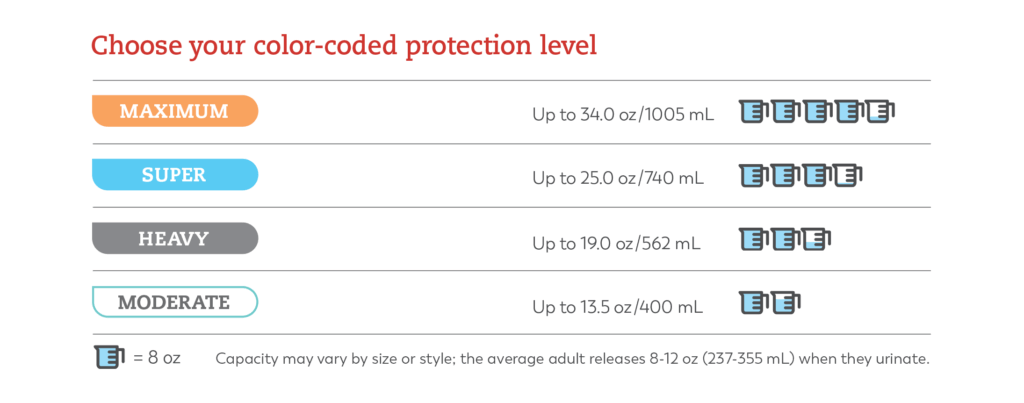Choose the blue SUPER protection badge
The height and width of the screenshot is (403, 1024).
point(175,175)
